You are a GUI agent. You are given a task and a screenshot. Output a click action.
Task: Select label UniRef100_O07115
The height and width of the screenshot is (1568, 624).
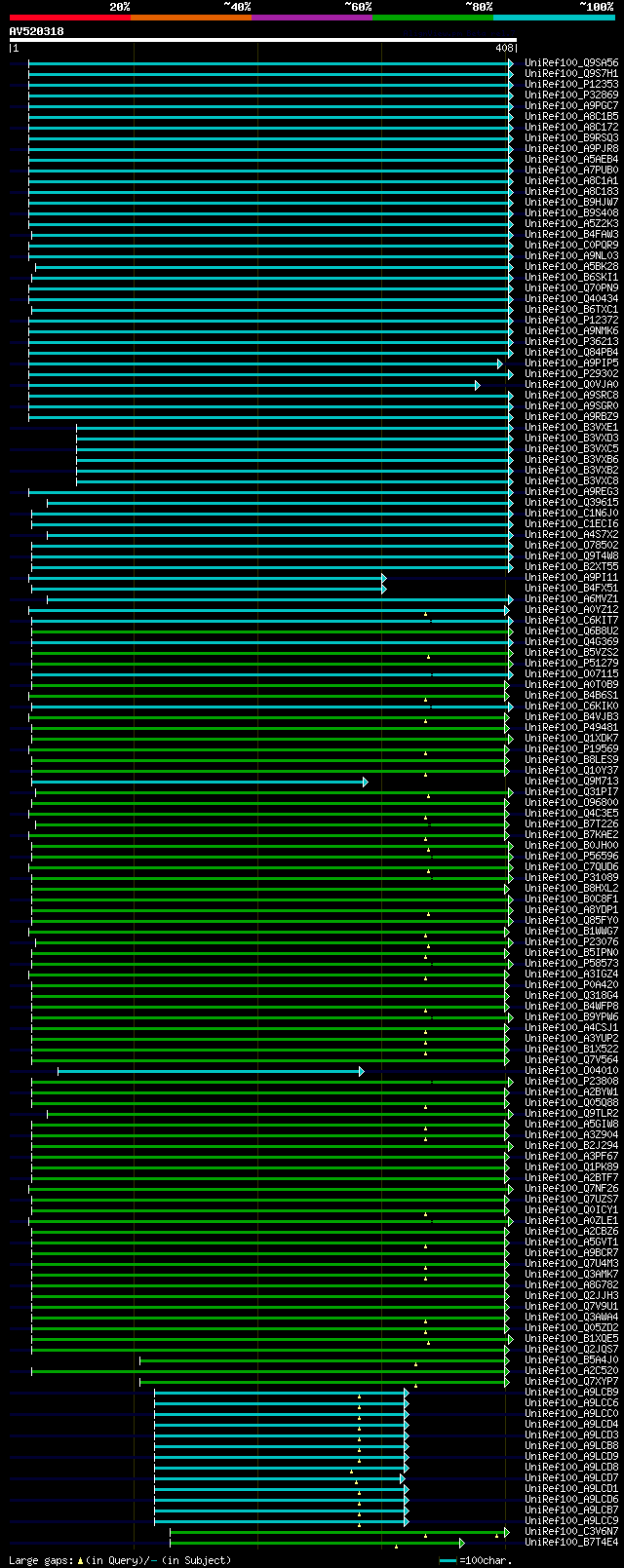[571, 673]
